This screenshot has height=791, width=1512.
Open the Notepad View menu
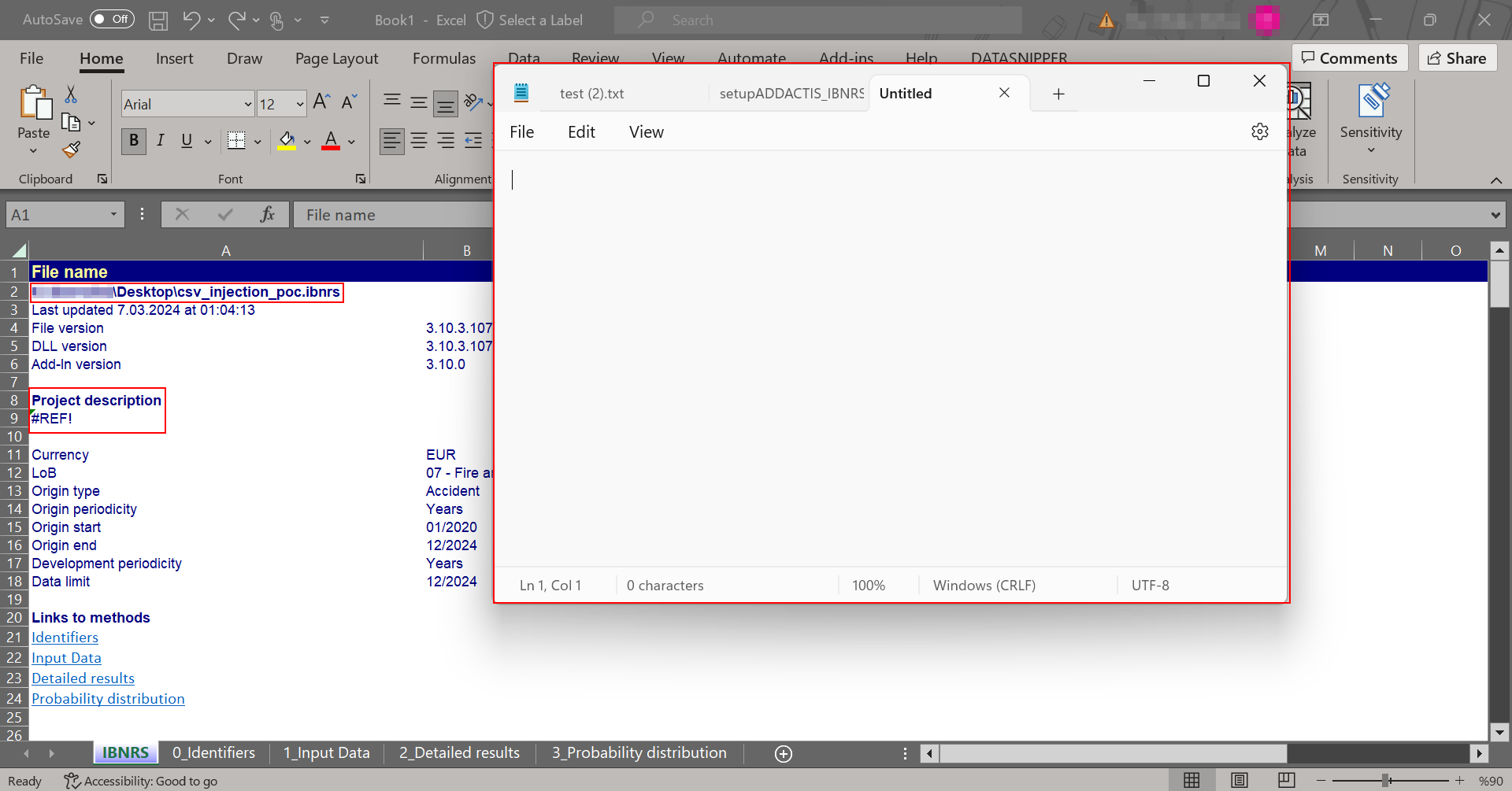click(x=646, y=132)
